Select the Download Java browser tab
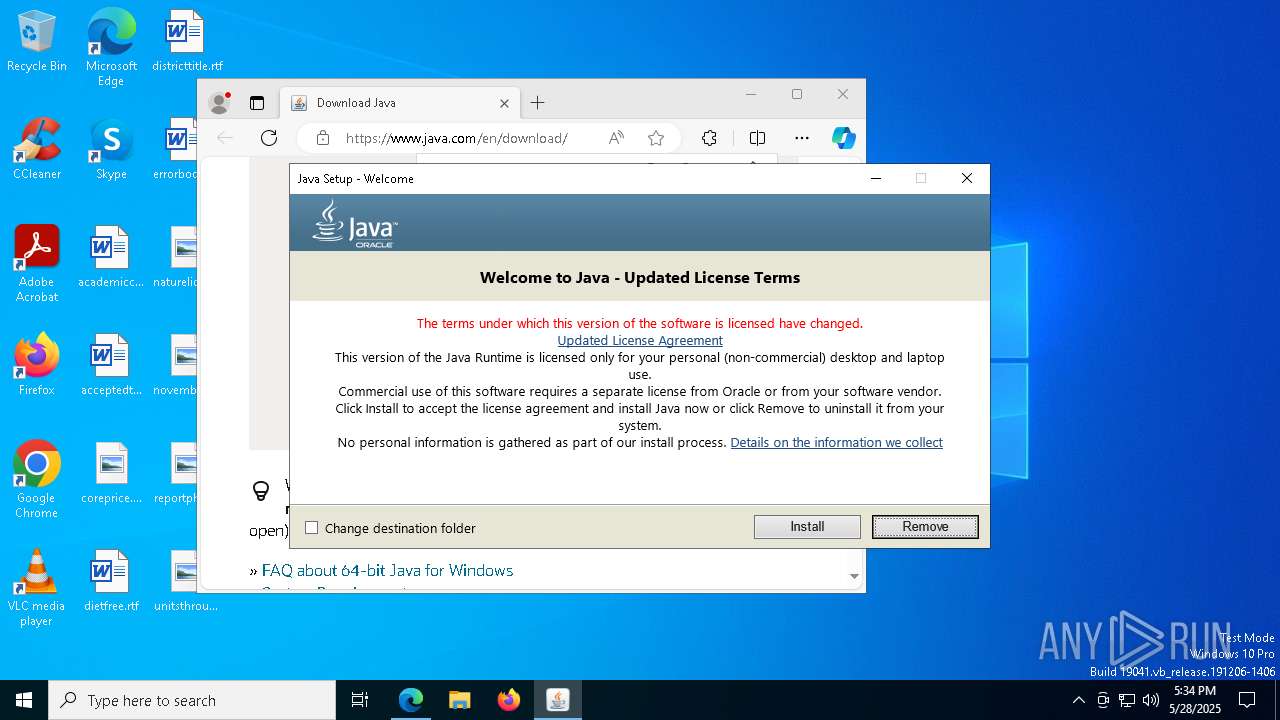 (x=400, y=103)
